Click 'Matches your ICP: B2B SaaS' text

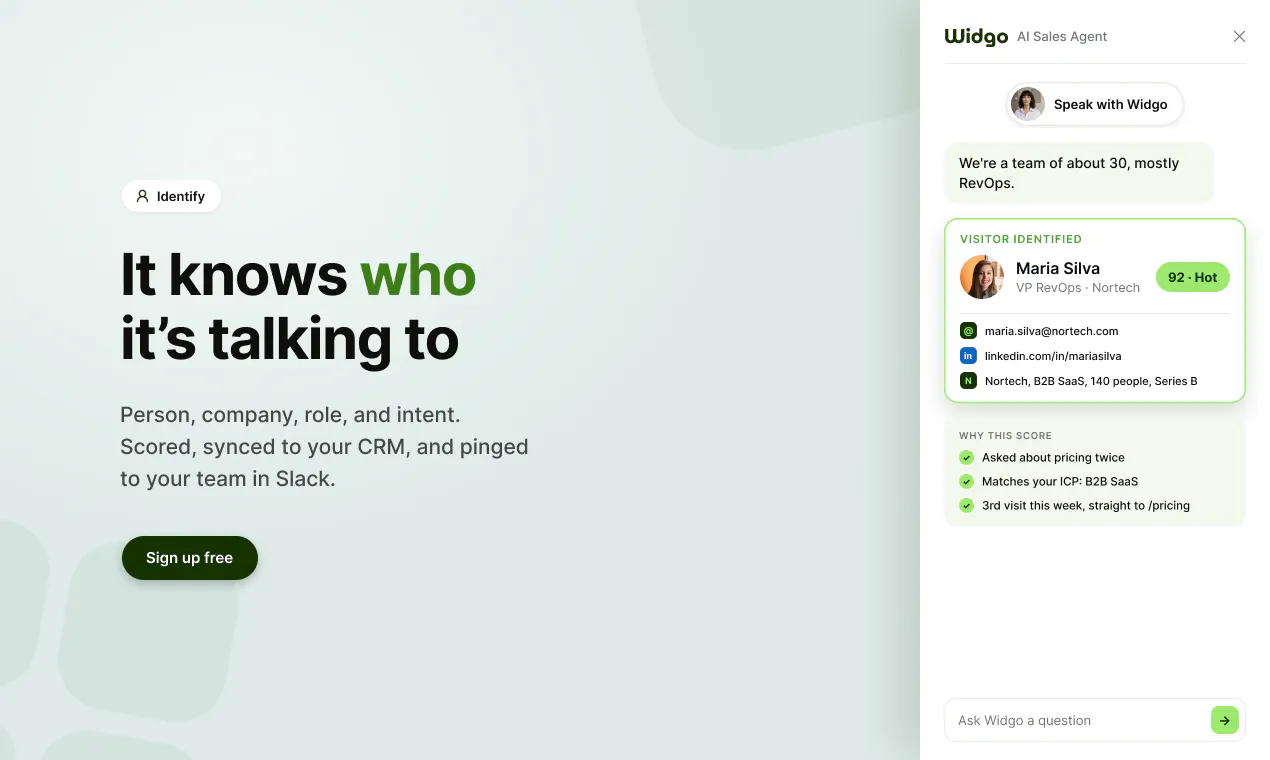1060,481
